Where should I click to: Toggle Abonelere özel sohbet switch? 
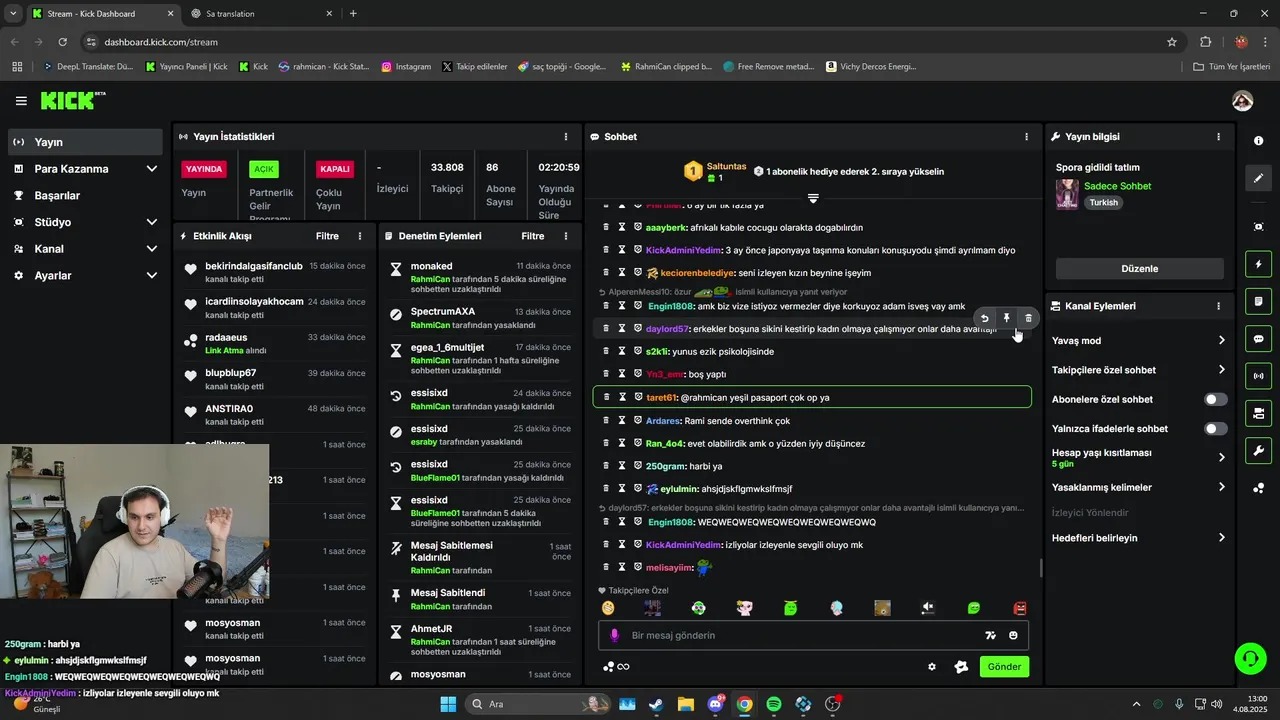(x=1215, y=399)
